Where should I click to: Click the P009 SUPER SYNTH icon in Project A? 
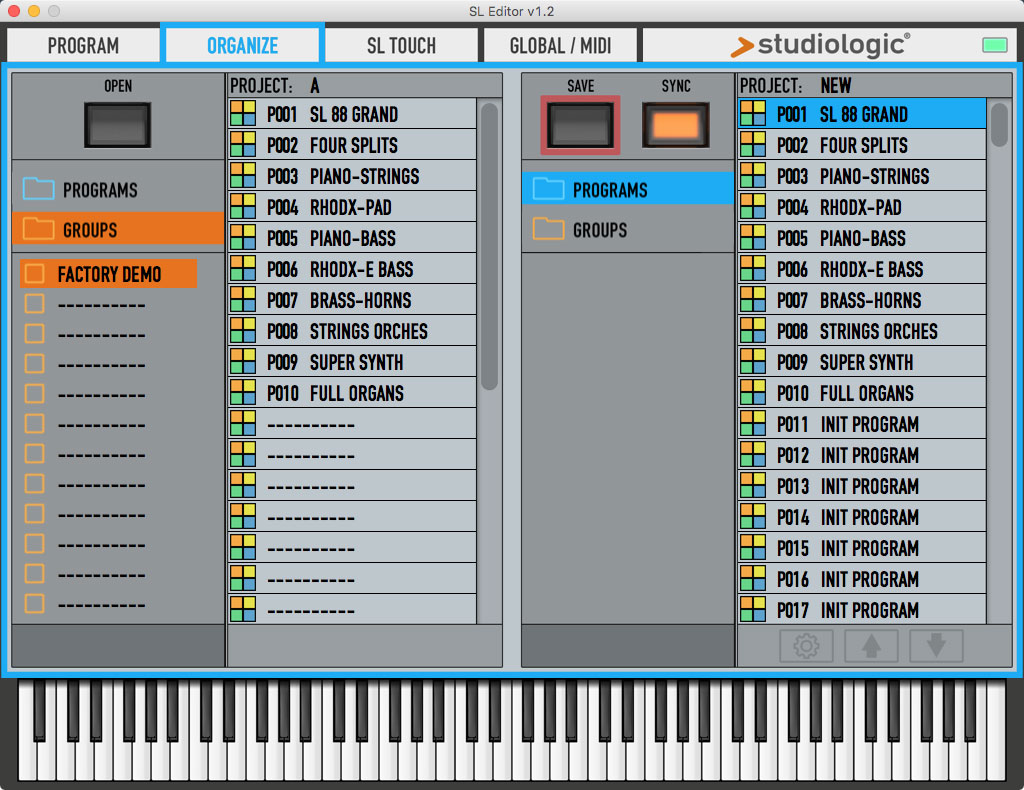[243, 362]
